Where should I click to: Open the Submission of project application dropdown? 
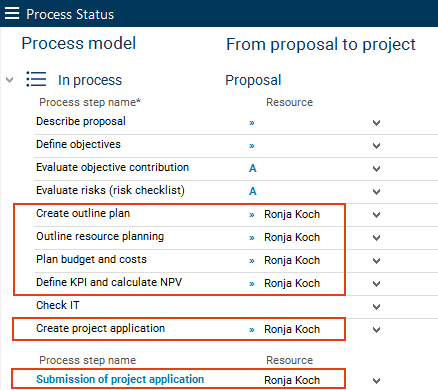(376, 381)
